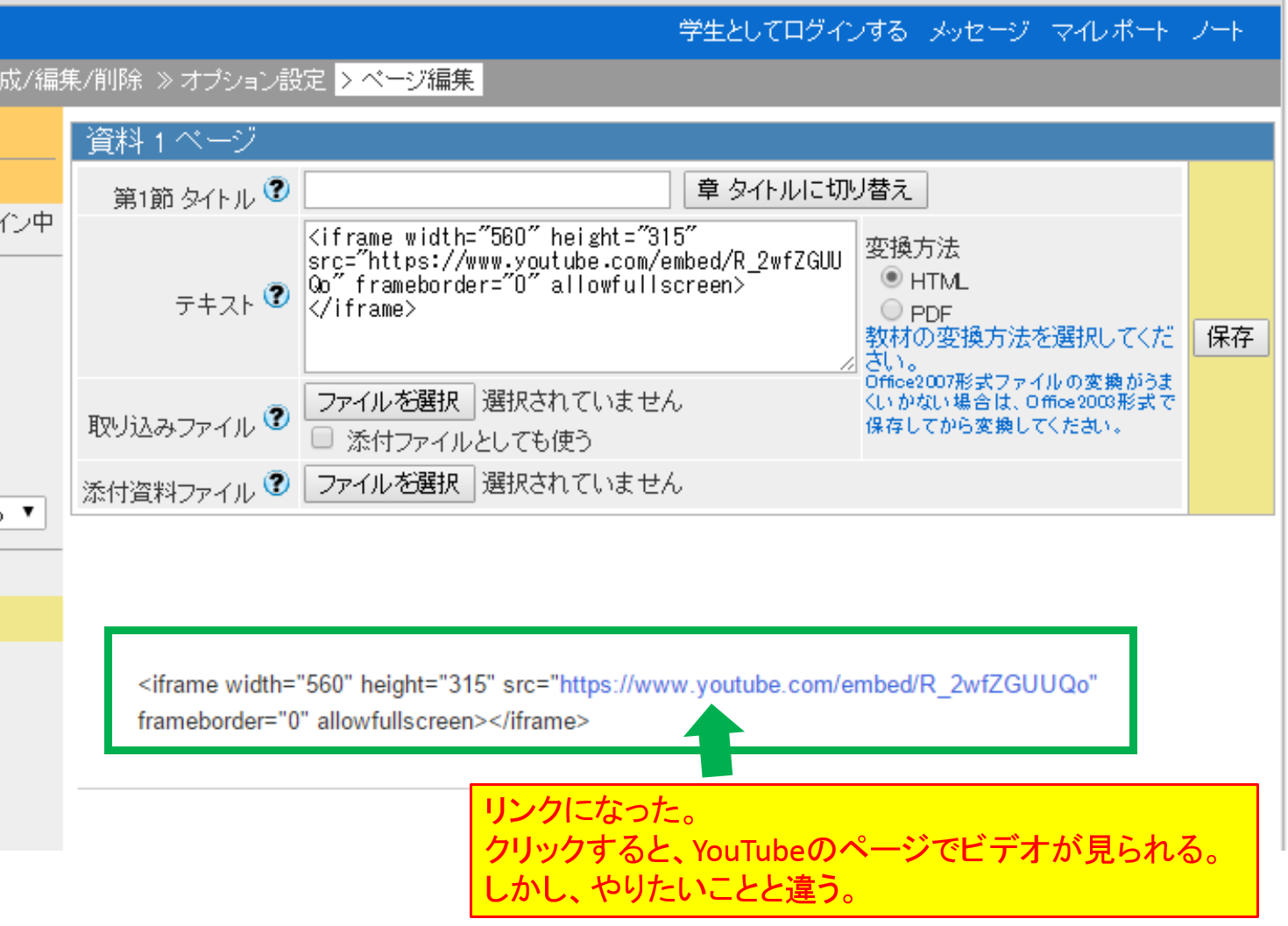The height and width of the screenshot is (926, 1288).
Task: Click 選択されていません beside 添付資料ファイル
Action: click(x=582, y=483)
